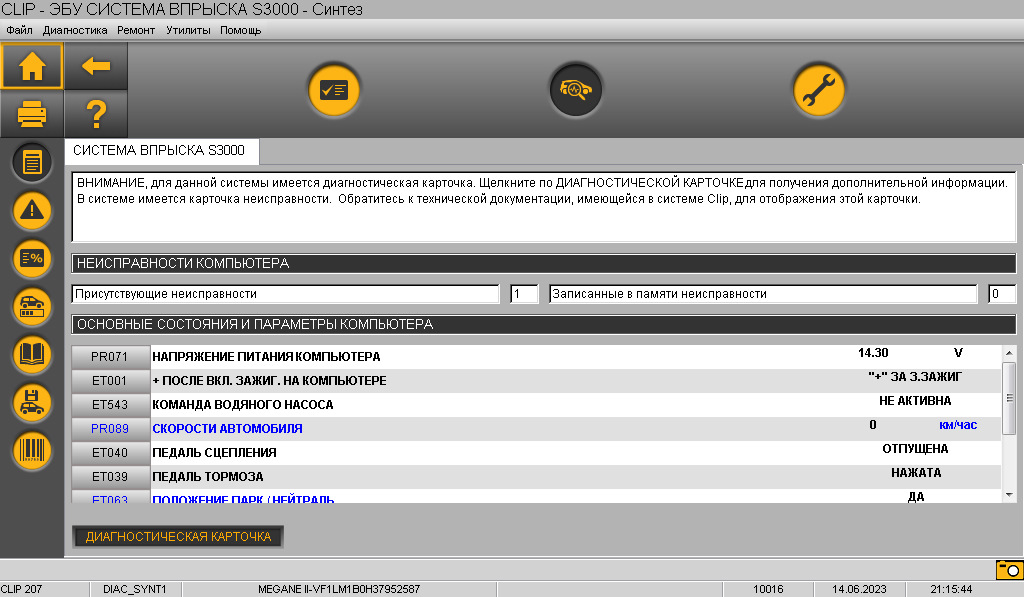The image size is (1024, 597).
Task: Click the ET063 state button
Action: pos(110,497)
